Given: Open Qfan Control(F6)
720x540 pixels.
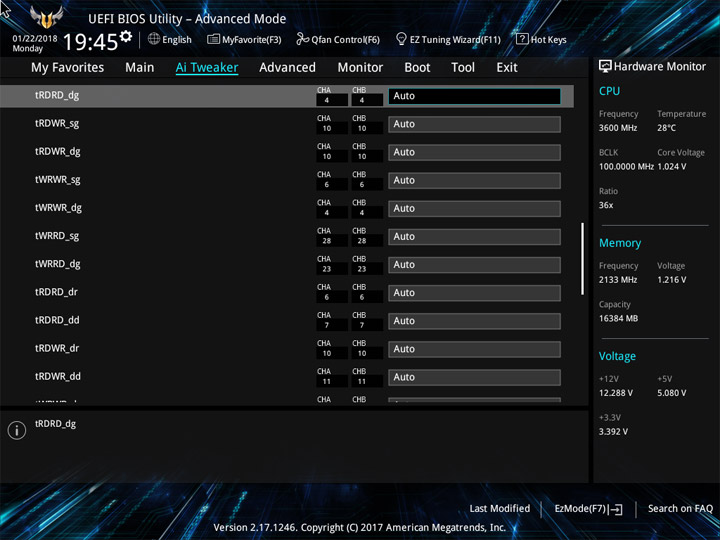Looking at the screenshot, I should point(338,39).
